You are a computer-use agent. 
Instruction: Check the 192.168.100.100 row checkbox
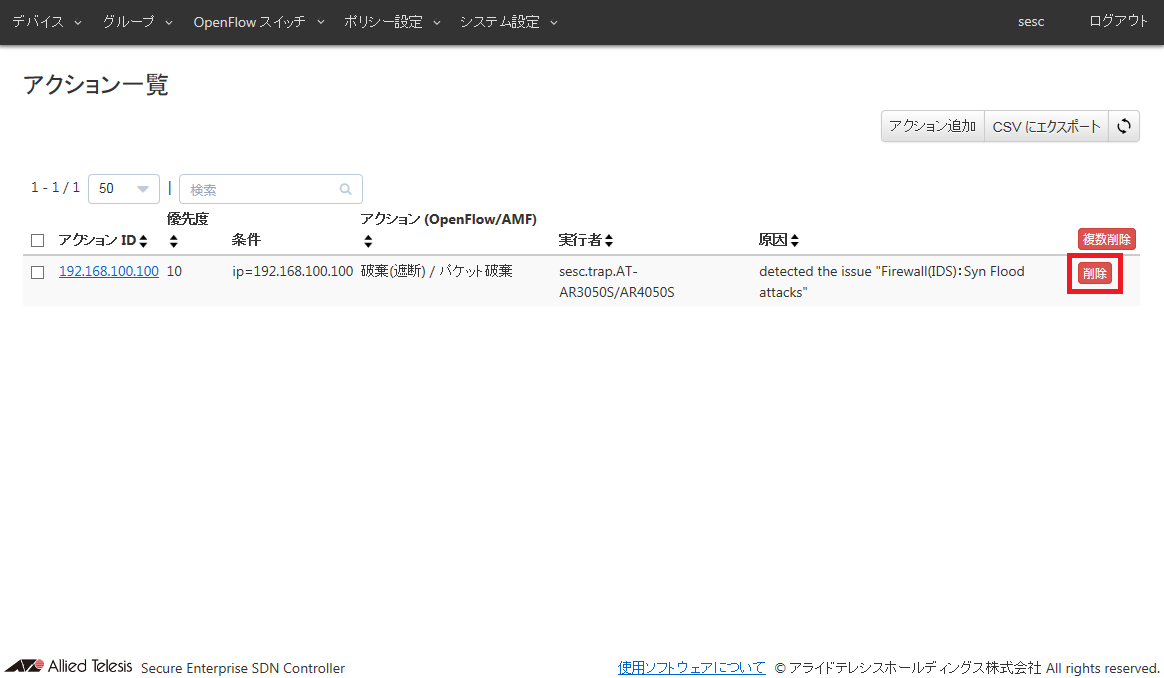pos(38,272)
